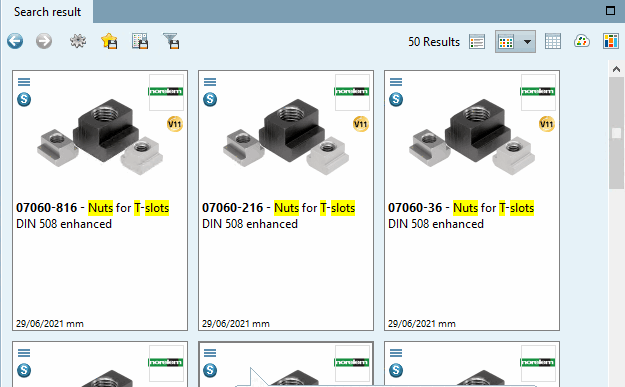Open the settings gear icon
Screen dimensions: 625x387
(78, 41)
